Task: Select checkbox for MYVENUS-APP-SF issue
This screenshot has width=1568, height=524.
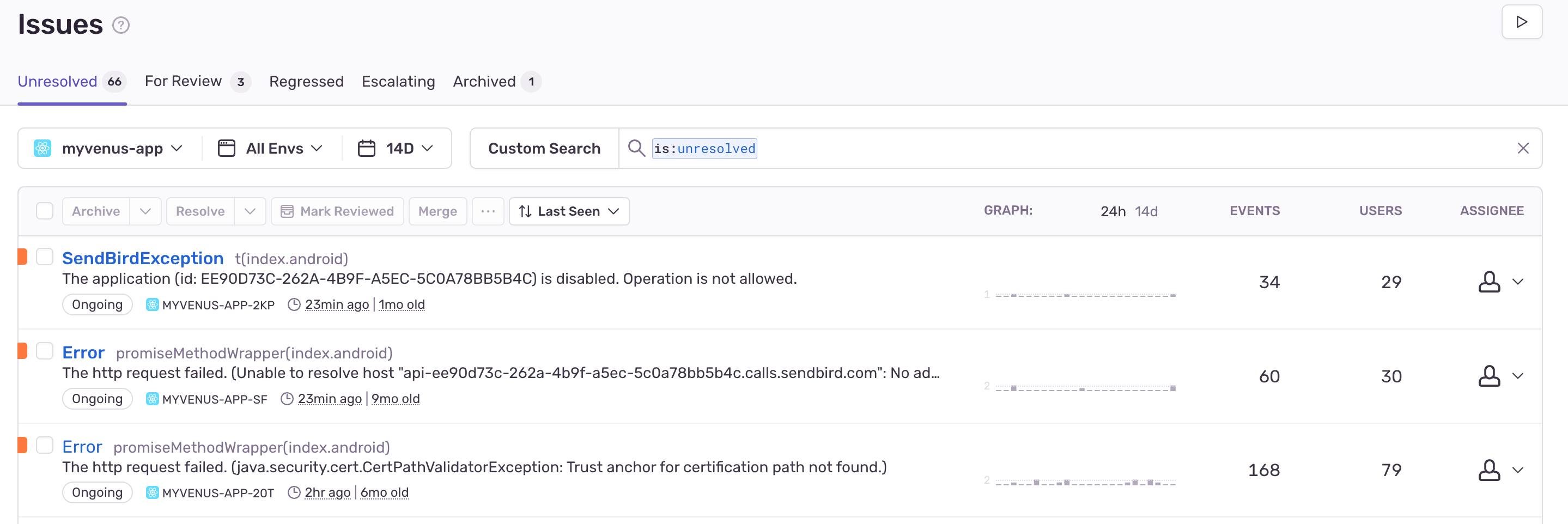Action: click(45, 351)
